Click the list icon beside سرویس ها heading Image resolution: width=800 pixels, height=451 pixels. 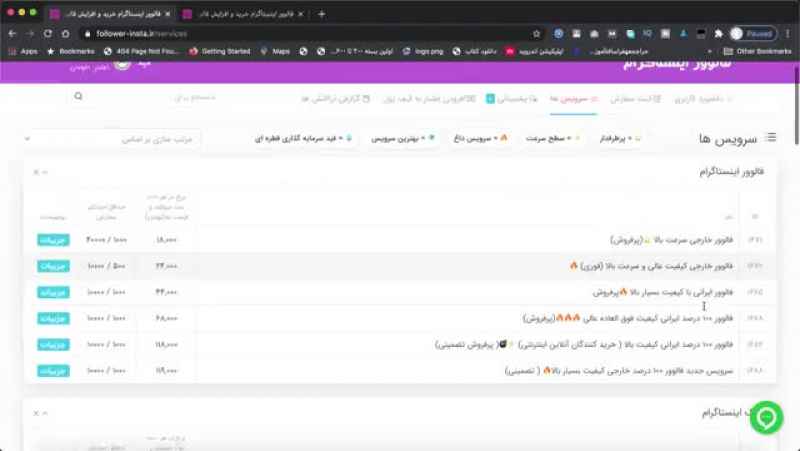pos(771,137)
